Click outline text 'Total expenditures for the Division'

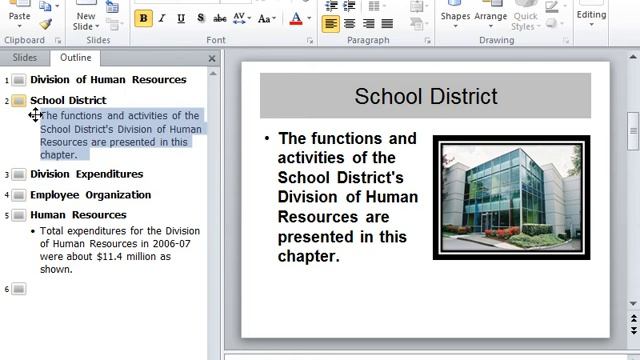point(120,231)
